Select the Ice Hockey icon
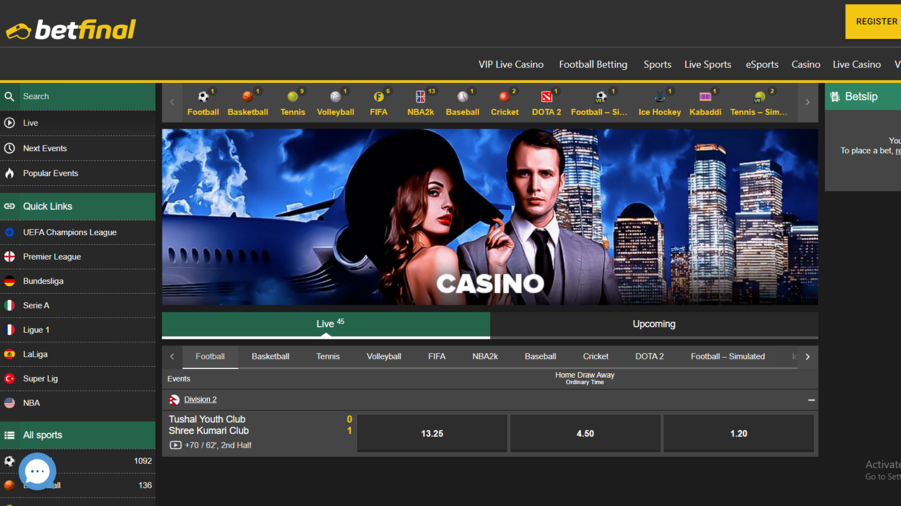The height and width of the screenshot is (506, 901). coord(659,98)
